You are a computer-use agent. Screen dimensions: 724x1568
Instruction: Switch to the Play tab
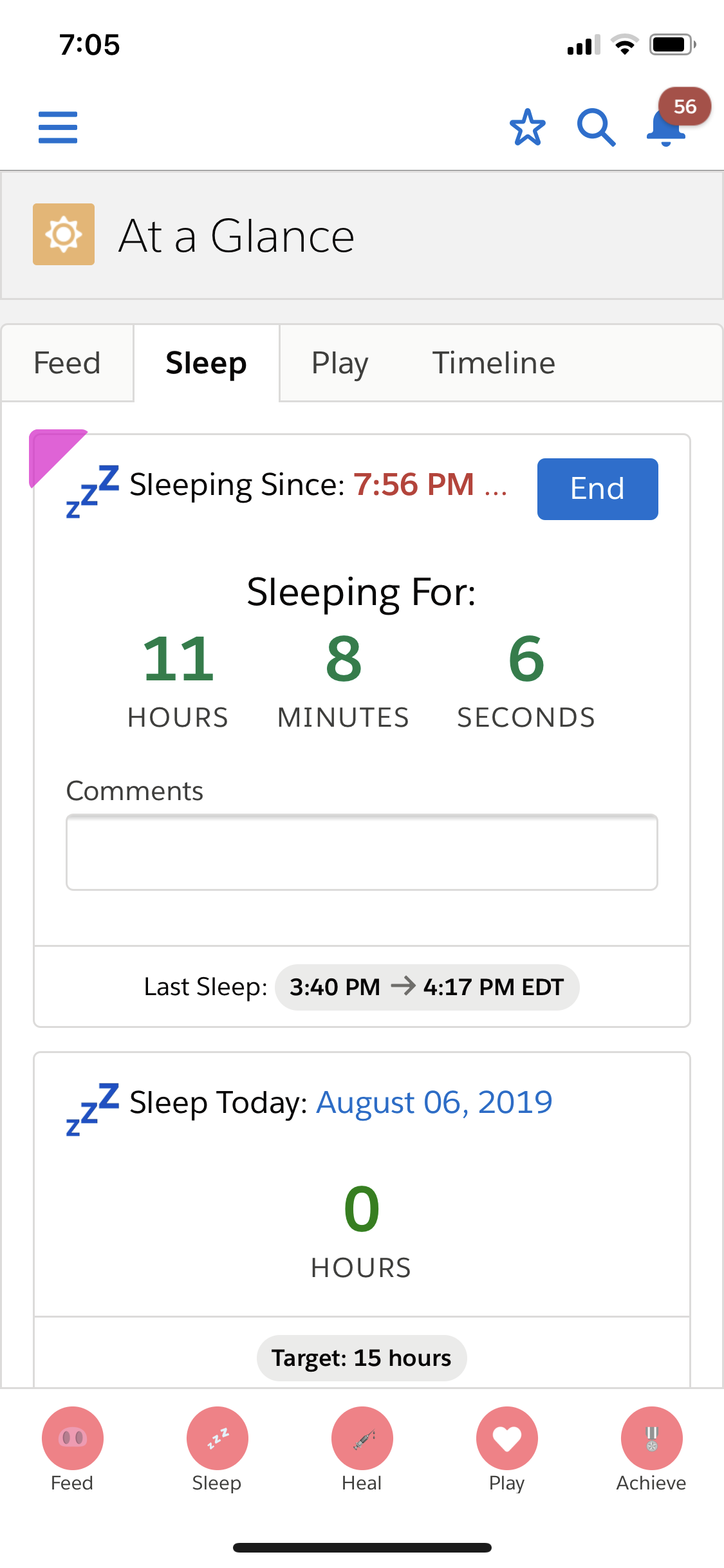pos(340,363)
